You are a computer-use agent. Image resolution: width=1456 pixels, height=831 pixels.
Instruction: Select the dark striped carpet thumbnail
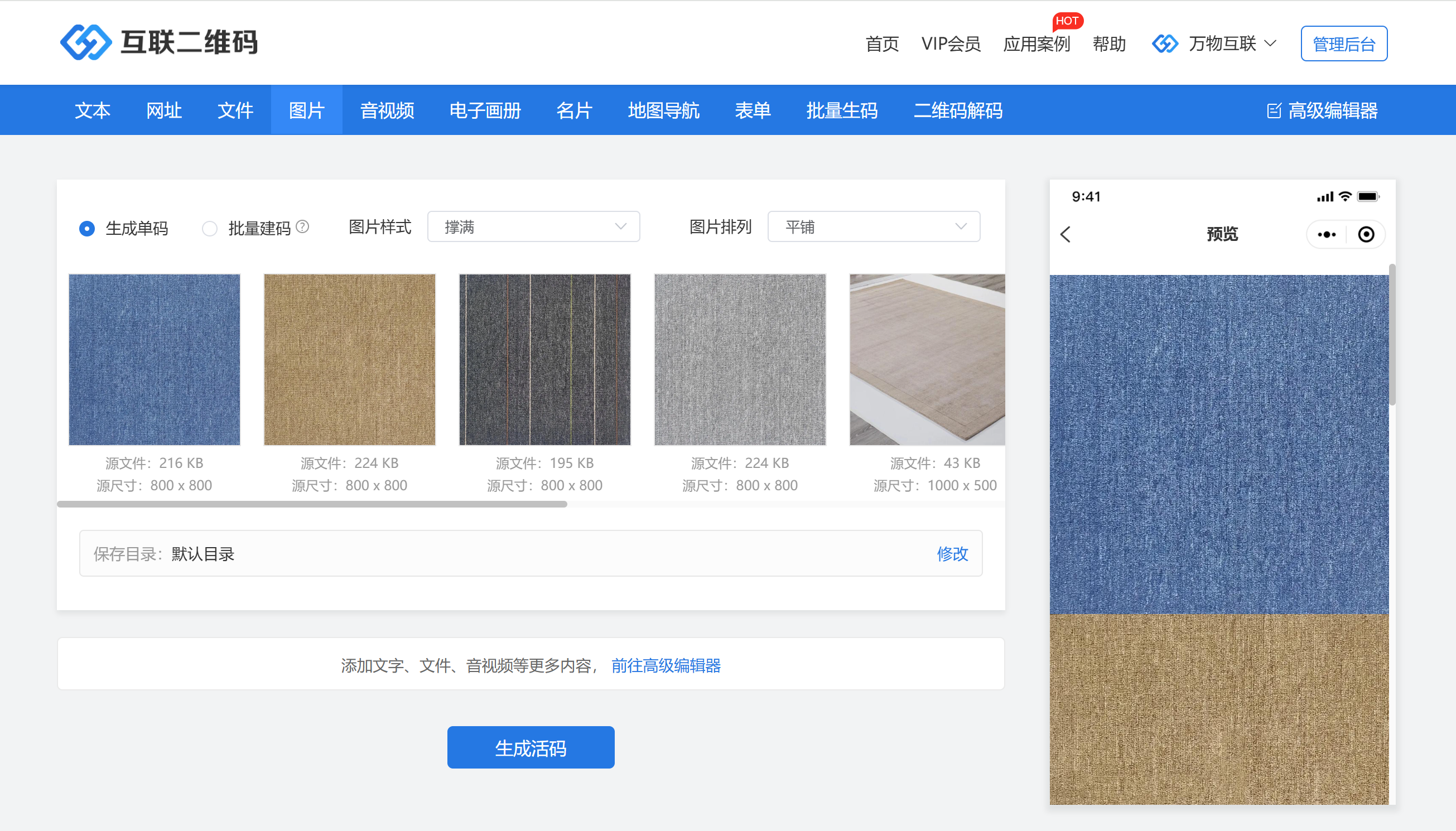pos(544,360)
